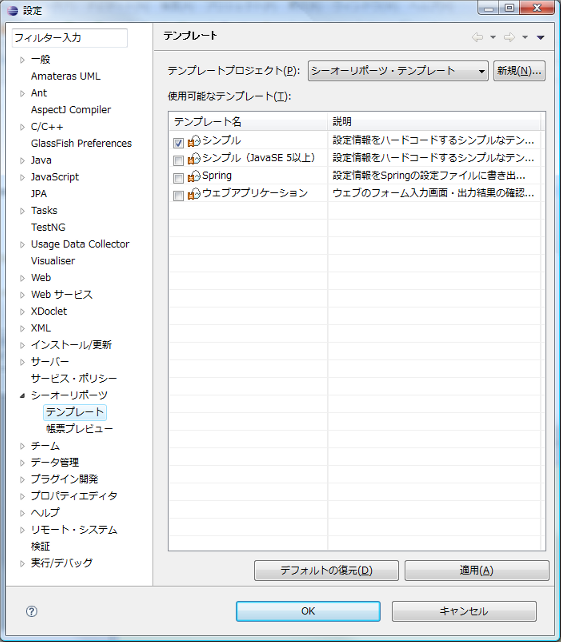Enable the Spring template checkbox

pyautogui.click(x=178, y=178)
